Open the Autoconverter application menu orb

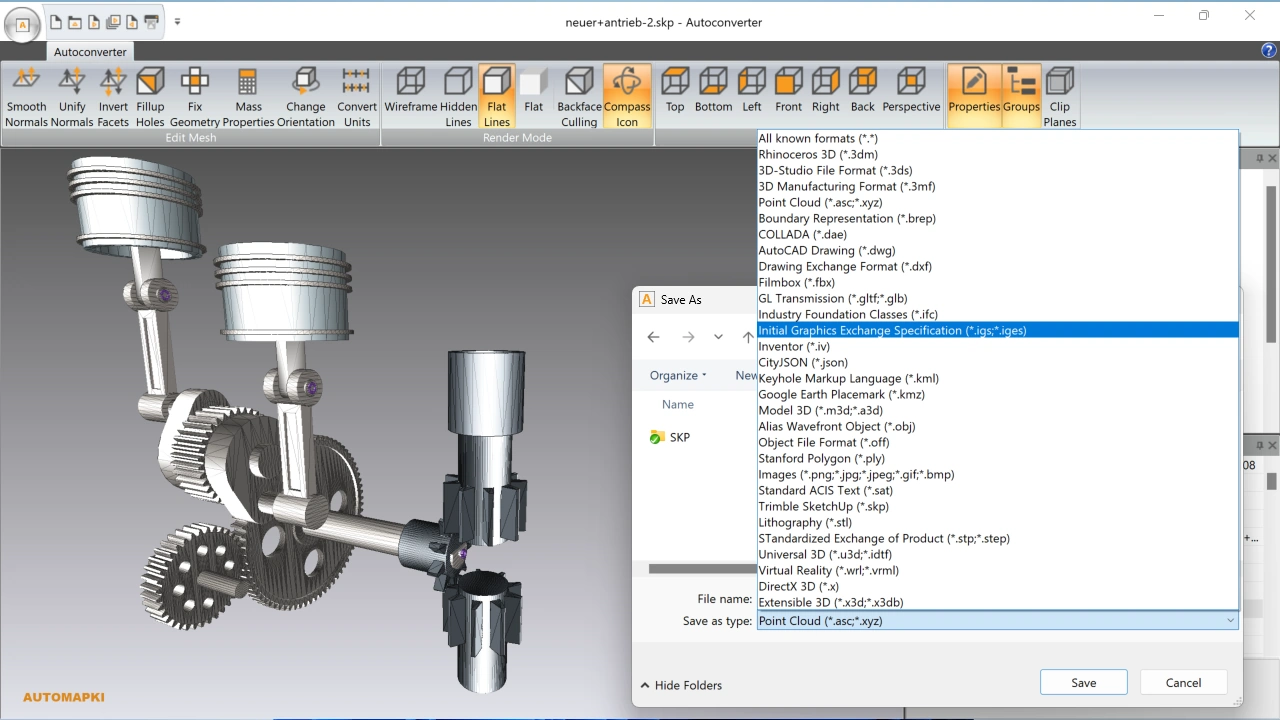pyautogui.click(x=23, y=24)
